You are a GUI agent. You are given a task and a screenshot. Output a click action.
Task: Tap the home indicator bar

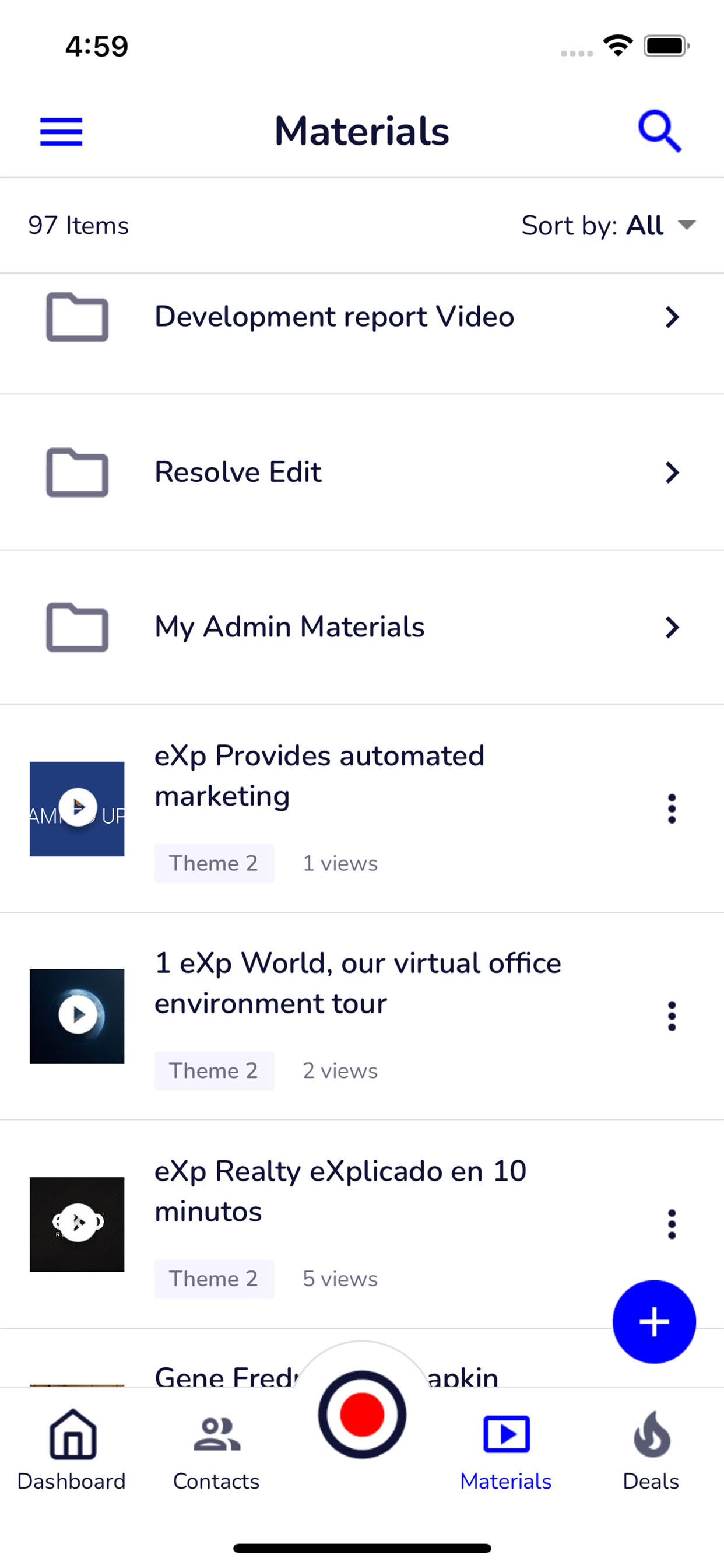[x=362, y=1548]
